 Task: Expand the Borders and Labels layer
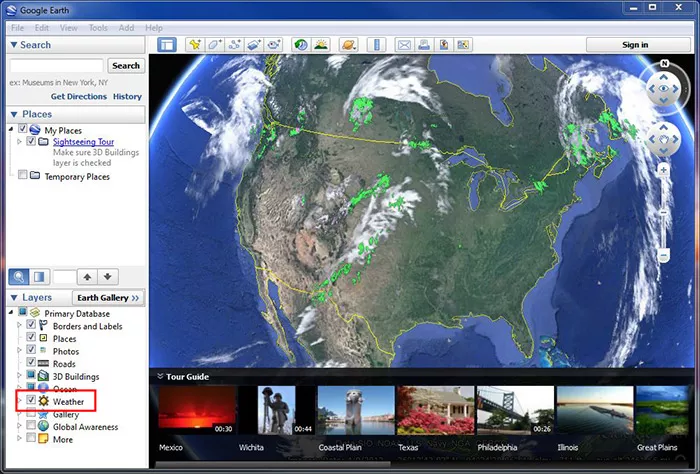[x=19, y=325]
